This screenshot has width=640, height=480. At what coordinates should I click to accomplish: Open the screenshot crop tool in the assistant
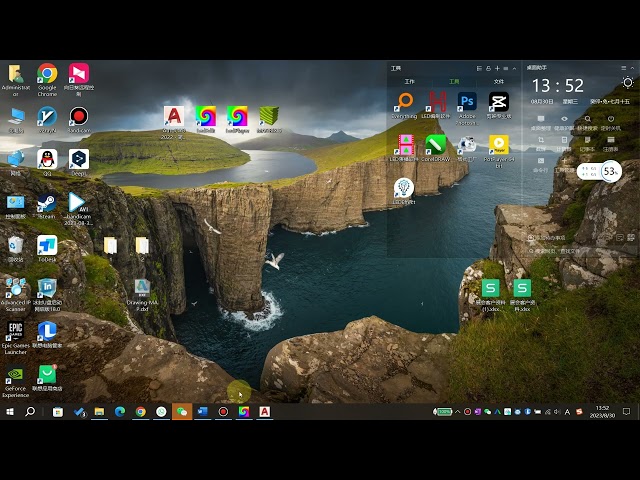(x=541, y=140)
